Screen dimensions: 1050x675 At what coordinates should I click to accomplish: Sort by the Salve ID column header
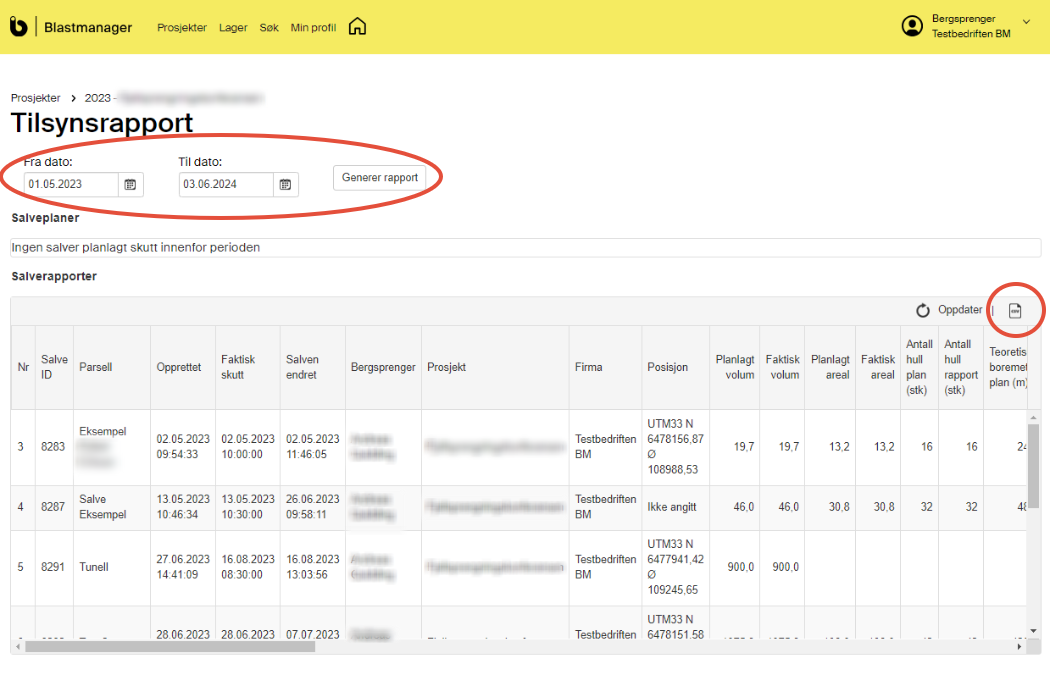pyautogui.click(x=54, y=367)
